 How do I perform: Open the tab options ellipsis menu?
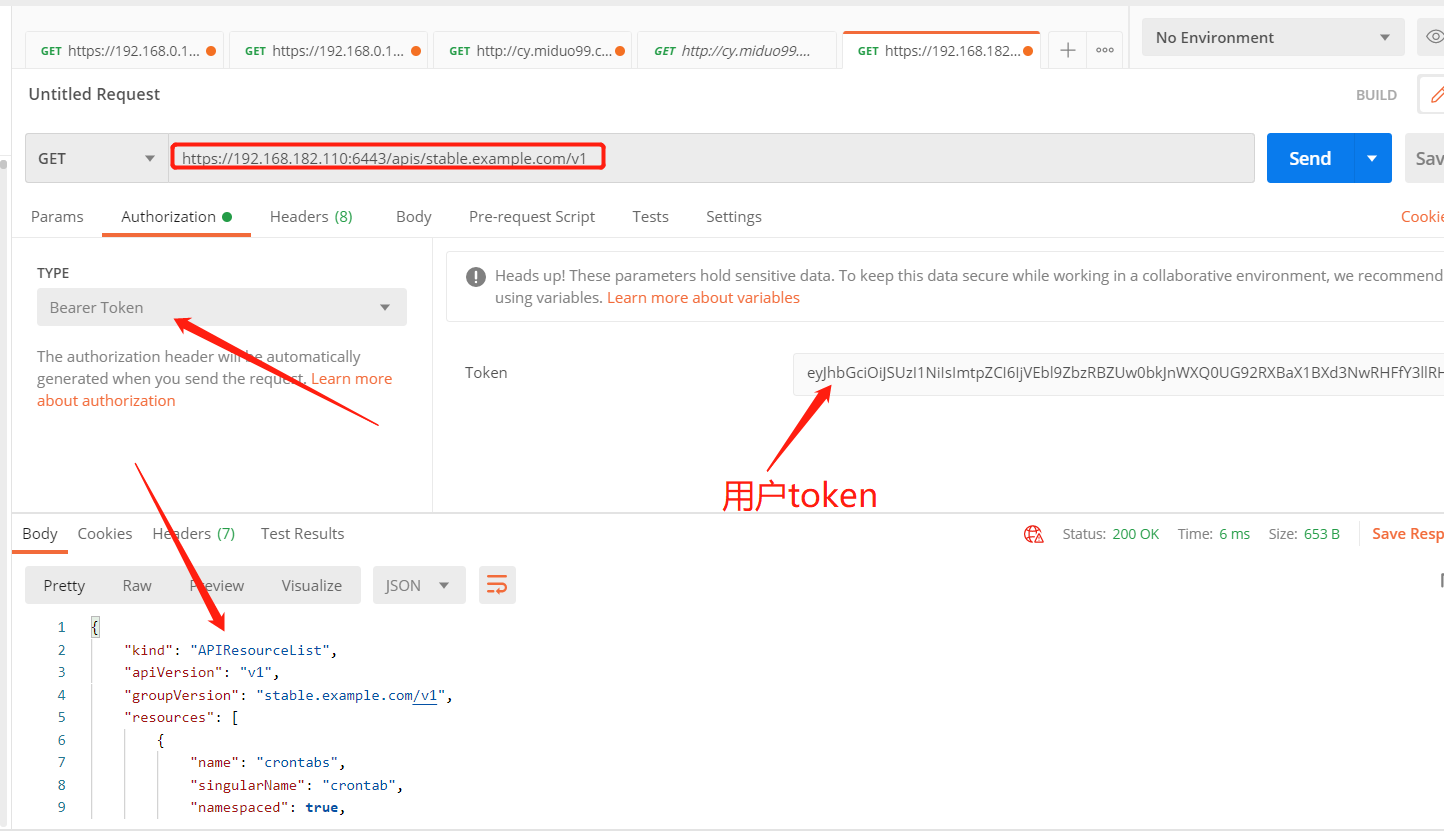pos(1105,50)
